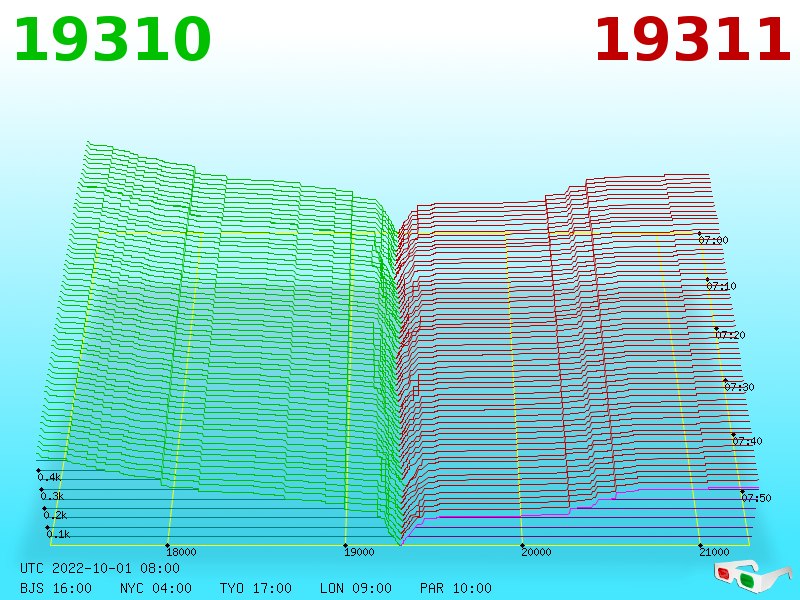Image resolution: width=800 pixels, height=600 pixels.
Task: Click the LON 09:00 time
Action: (x=356, y=588)
